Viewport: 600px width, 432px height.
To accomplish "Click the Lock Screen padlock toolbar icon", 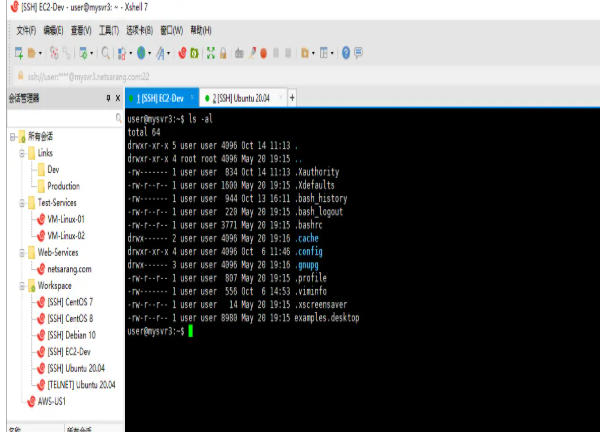I will click(223, 53).
